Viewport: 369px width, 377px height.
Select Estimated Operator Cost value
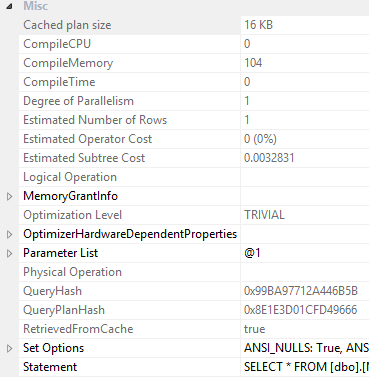(305, 139)
